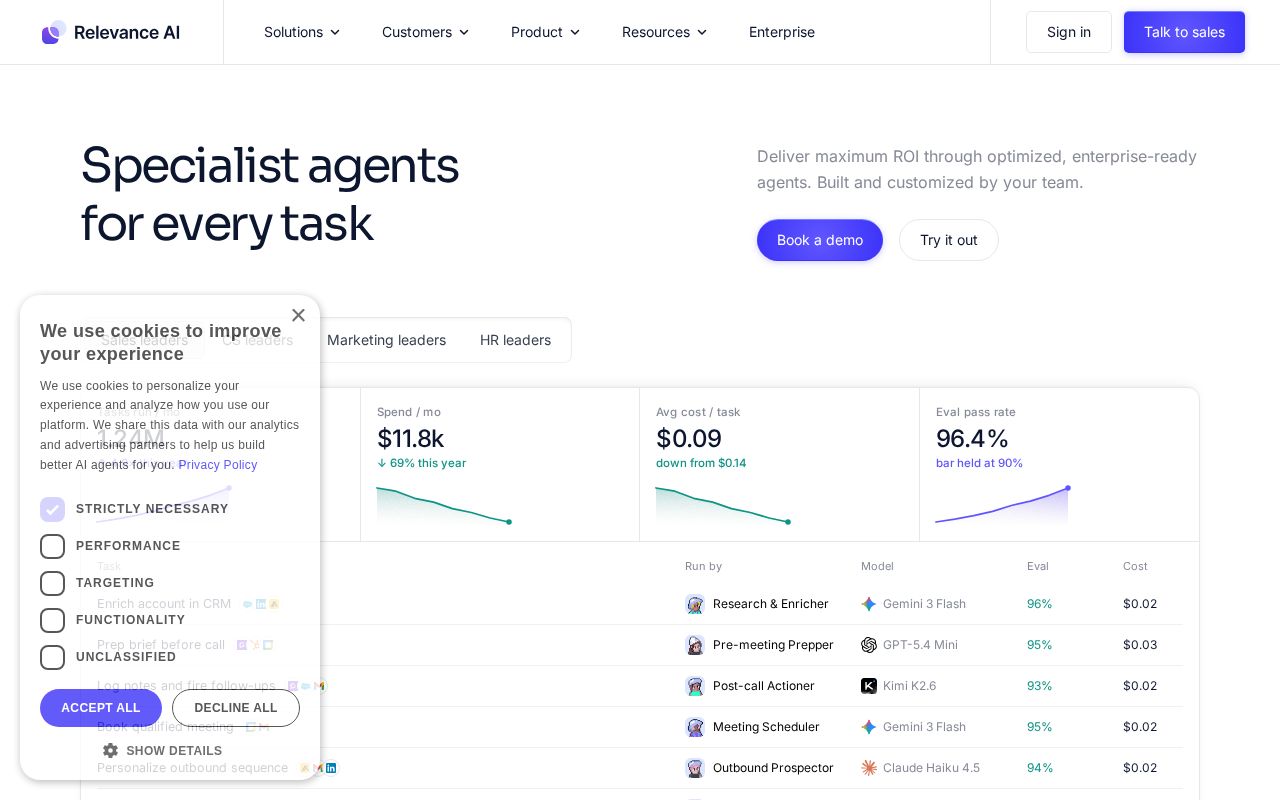Open the Enterprise nav item
Screen dimensions: 1280x800
tap(782, 32)
